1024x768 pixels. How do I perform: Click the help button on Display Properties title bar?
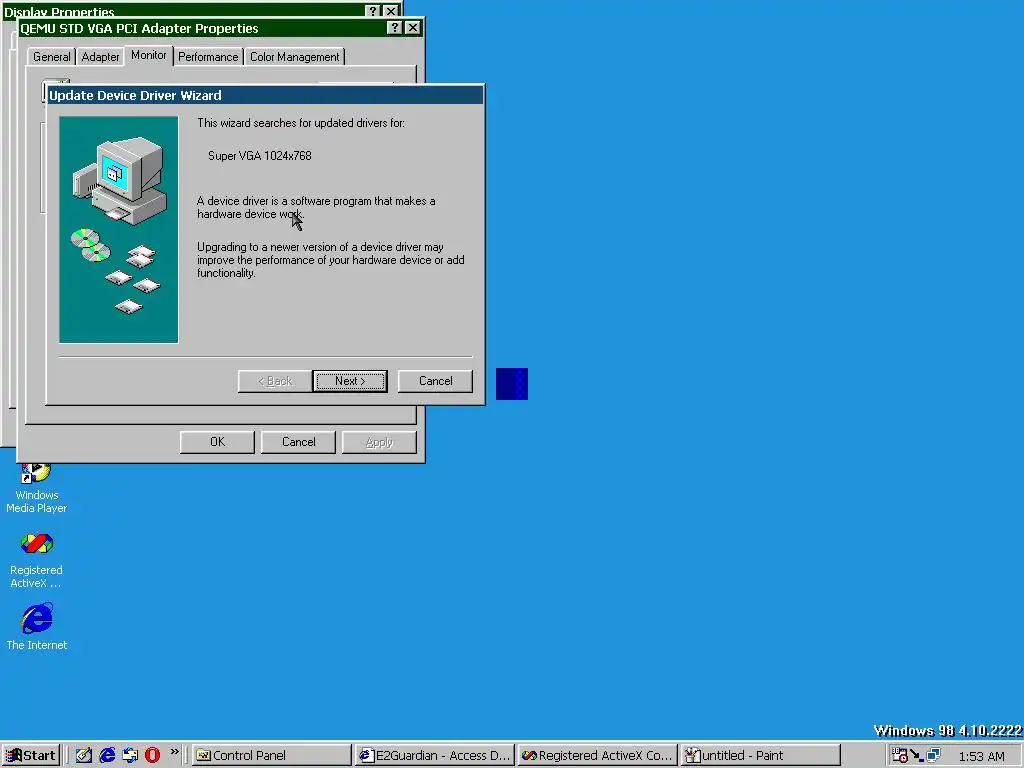373,10
